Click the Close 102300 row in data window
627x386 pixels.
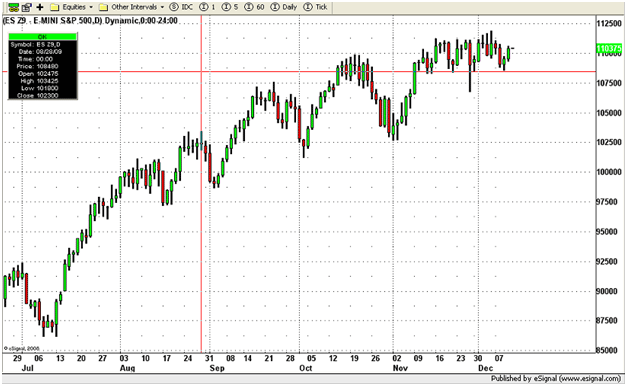pyautogui.click(x=38, y=96)
